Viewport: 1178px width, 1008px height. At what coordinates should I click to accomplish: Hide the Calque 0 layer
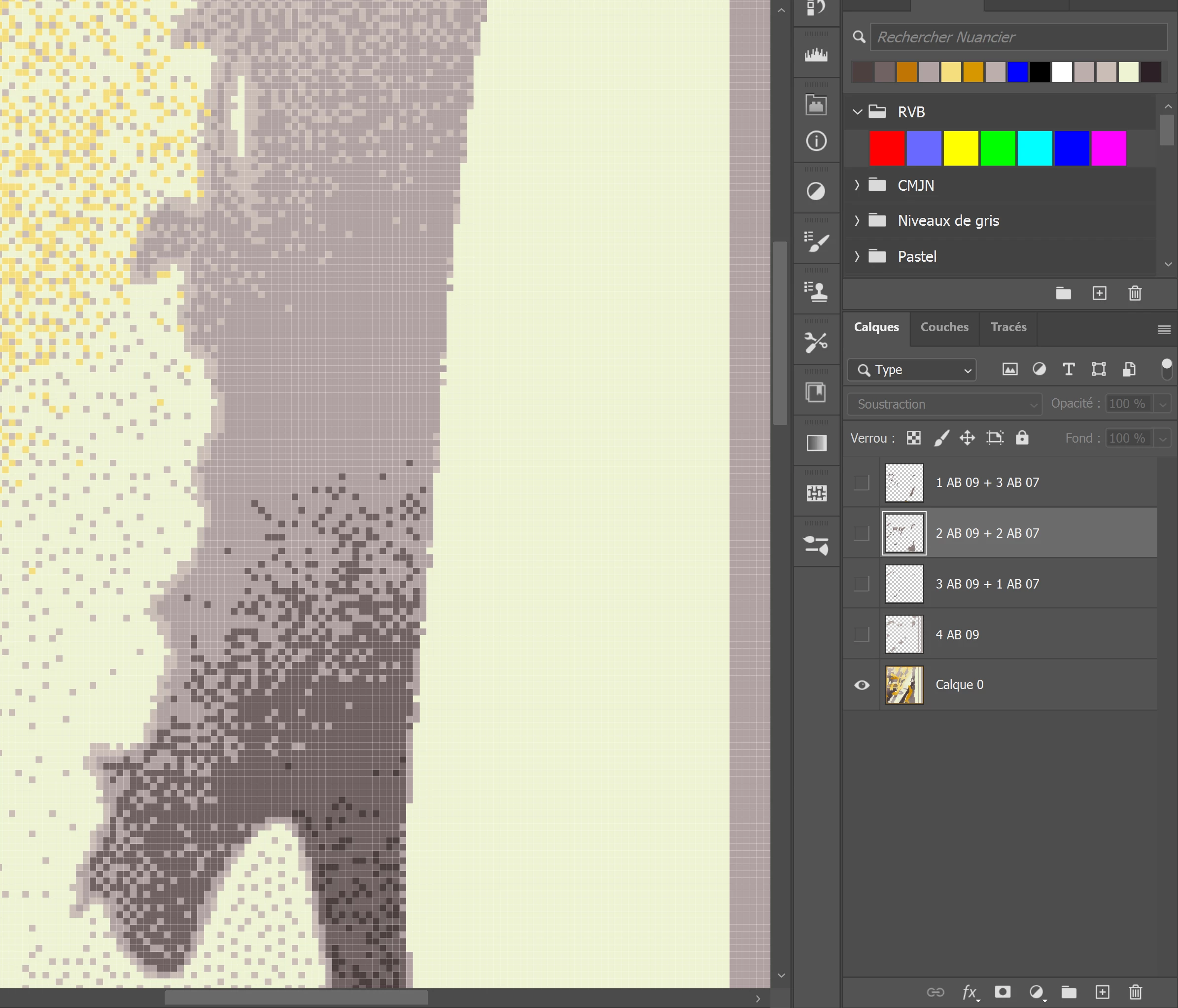862,685
